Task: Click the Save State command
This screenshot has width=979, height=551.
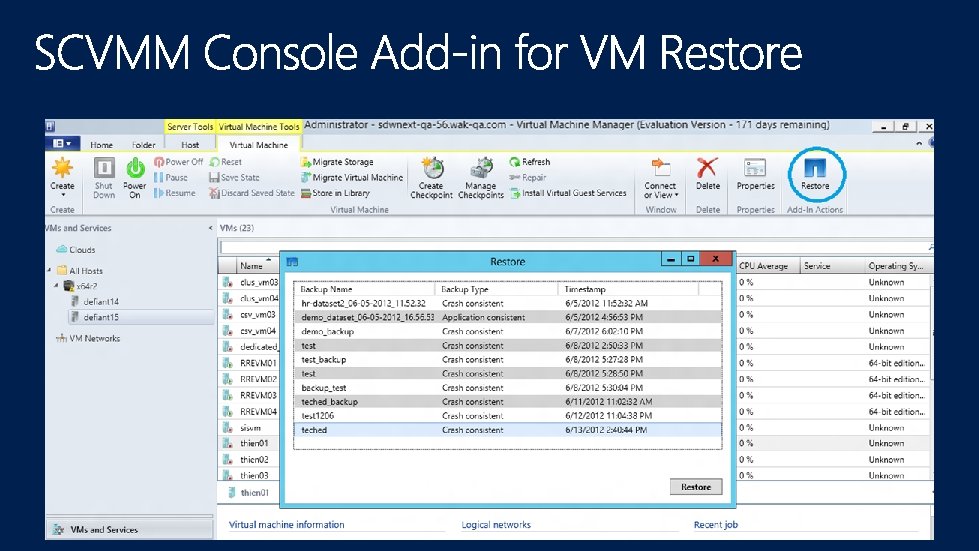Action: click(x=234, y=177)
